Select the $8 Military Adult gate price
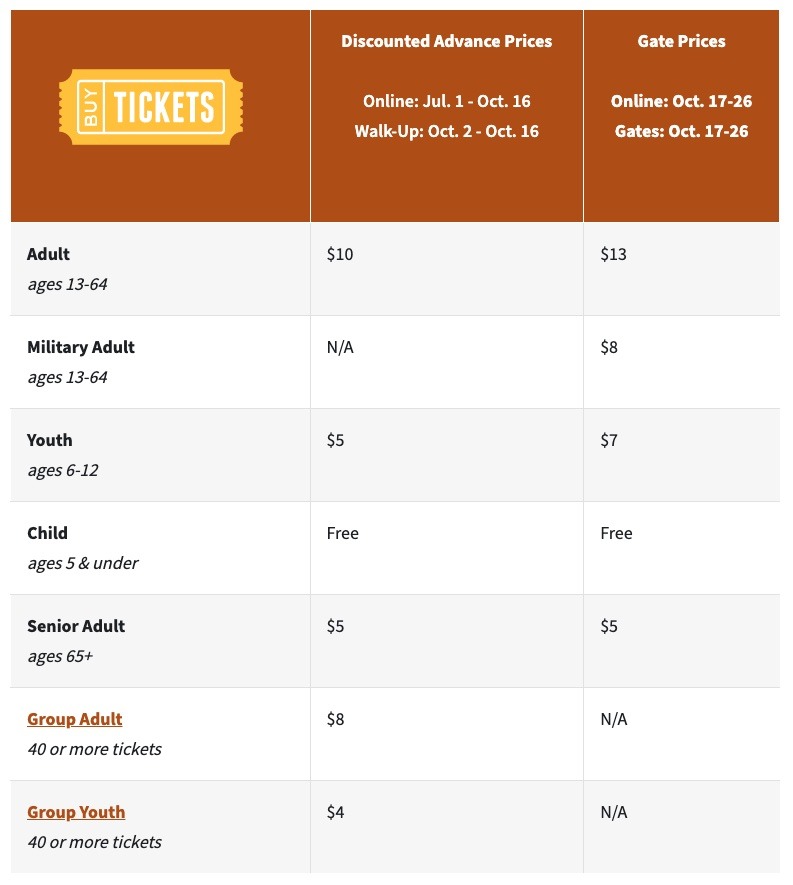 click(609, 347)
